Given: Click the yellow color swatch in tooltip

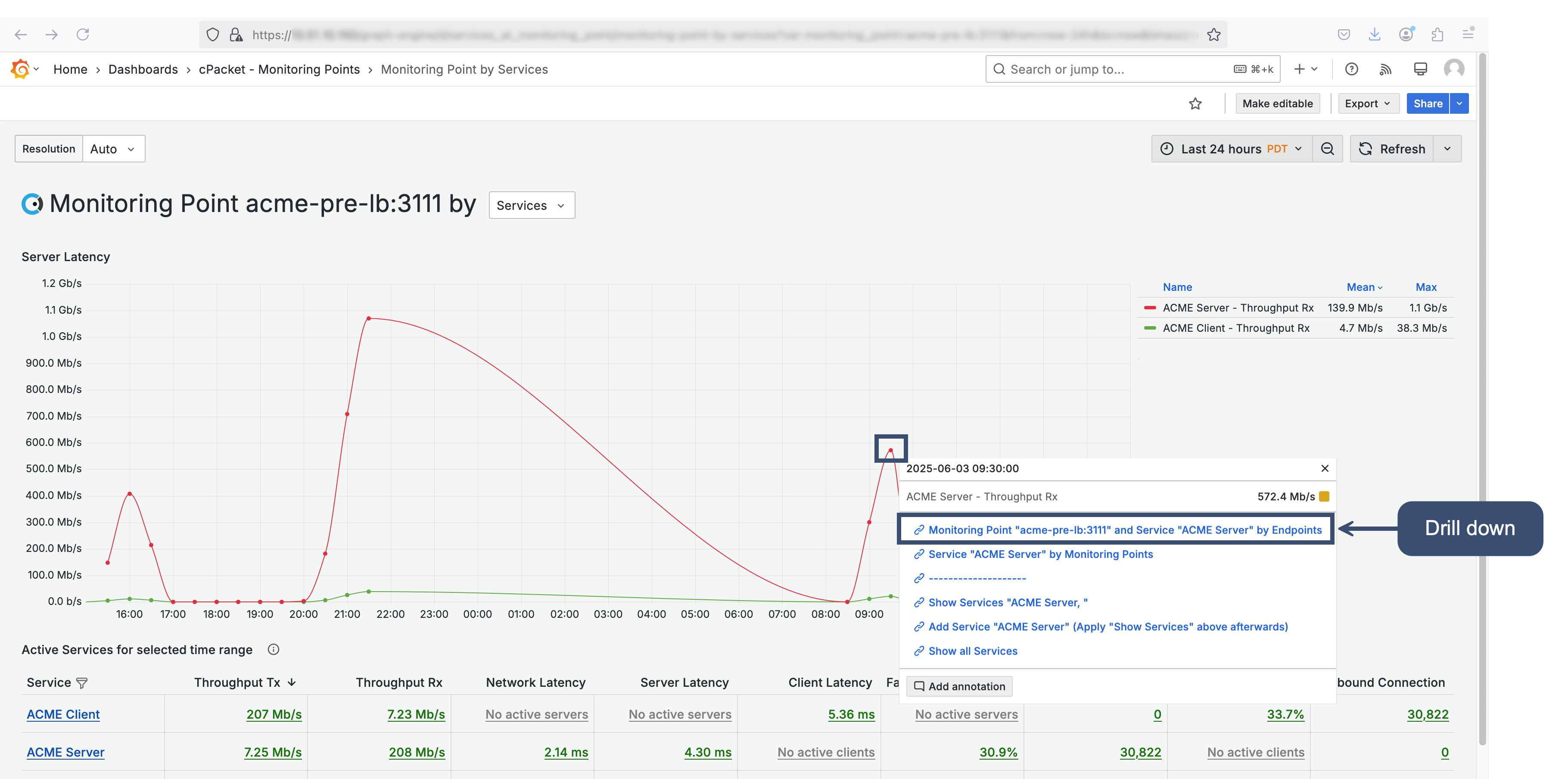Looking at the screenshot, I should [x=1324, y=497].
